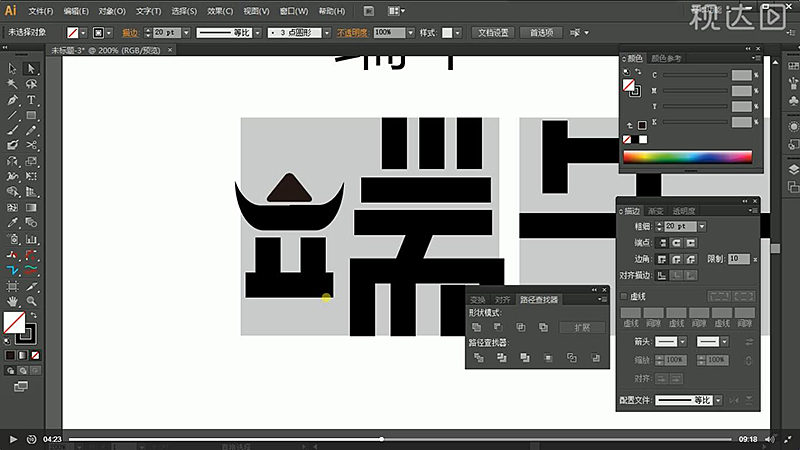Viewport: 800px width, 450px height.
Task: Select the Direct Selection tool
Action: click(31, 68)
